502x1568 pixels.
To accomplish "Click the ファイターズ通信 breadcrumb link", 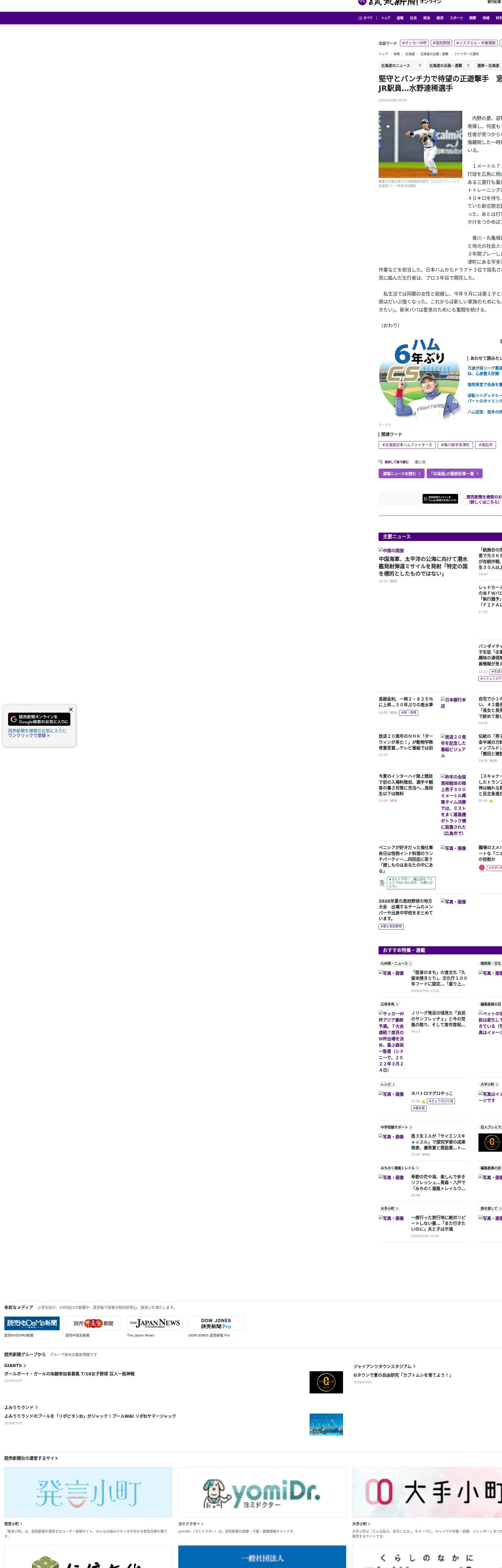I will pos(466,54).
